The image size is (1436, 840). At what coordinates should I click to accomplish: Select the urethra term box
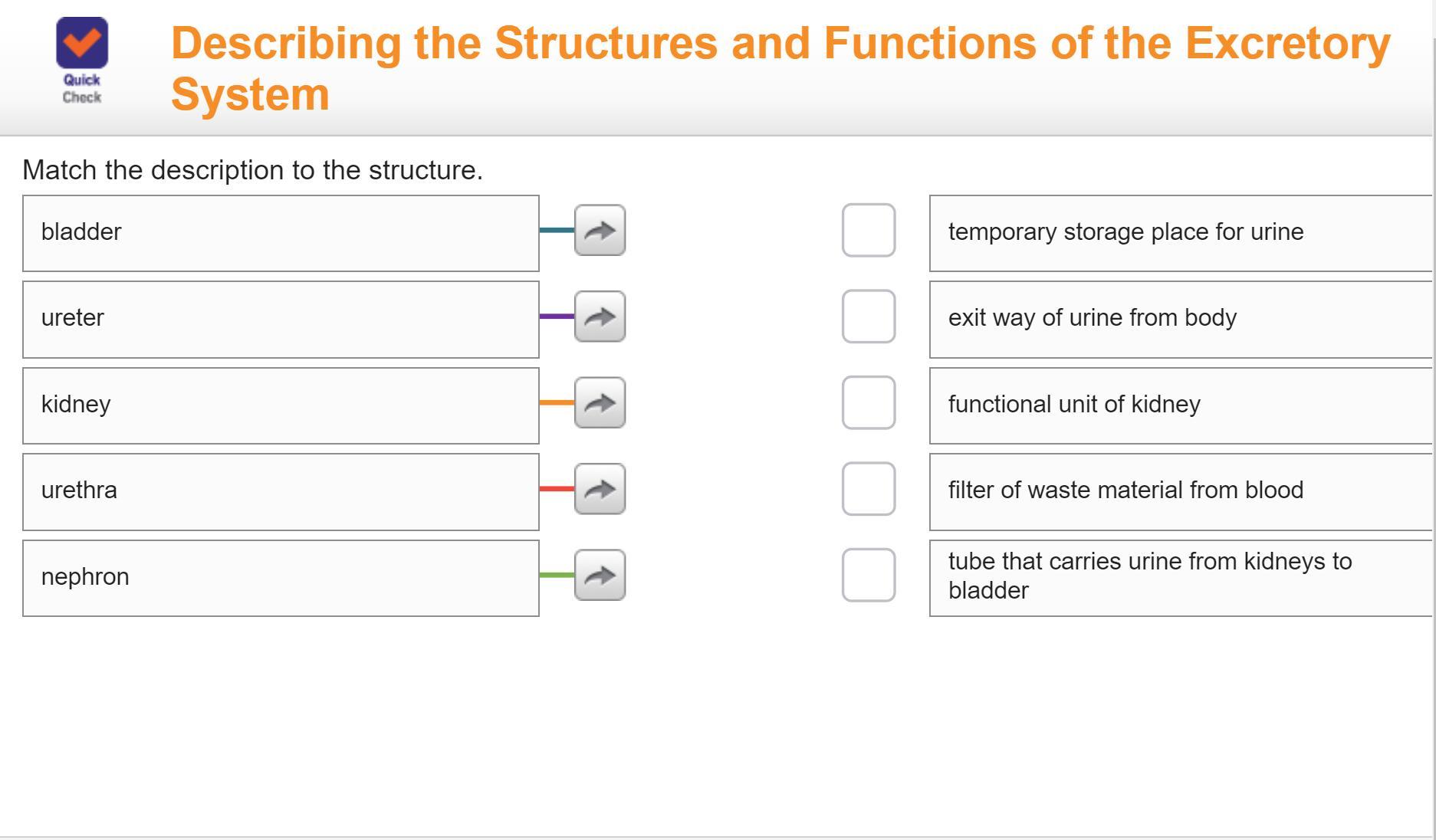281,492
